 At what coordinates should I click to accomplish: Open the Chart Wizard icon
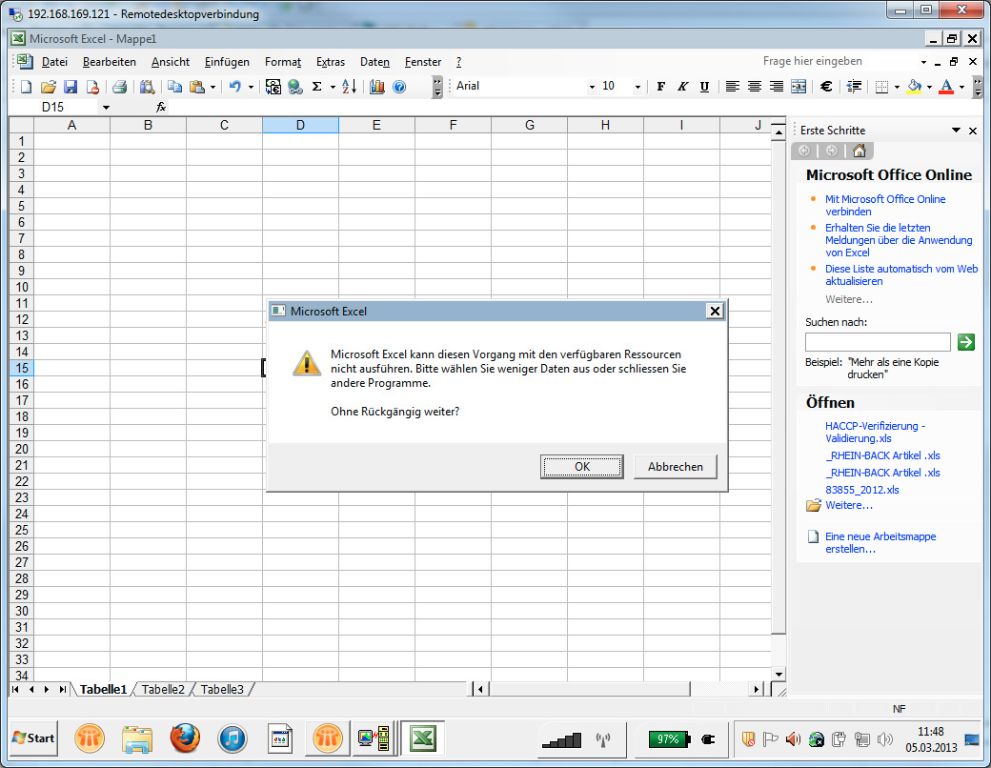[377, 87]
